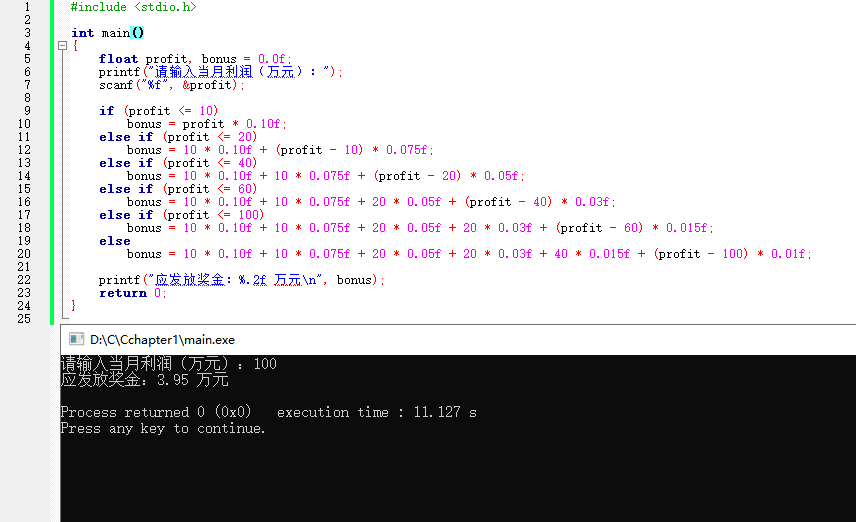This screenshot has height=522, width=856.
Task: Click the Process returned 0 (0x0) text
Action: [x=156, y=412]
